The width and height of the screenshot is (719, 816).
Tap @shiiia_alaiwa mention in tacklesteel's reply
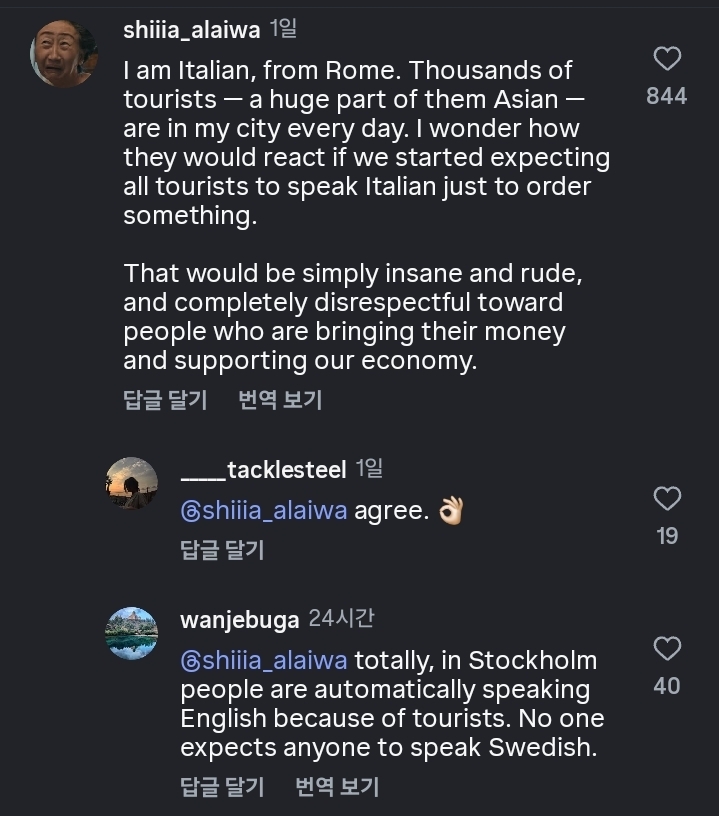point(264,511)
